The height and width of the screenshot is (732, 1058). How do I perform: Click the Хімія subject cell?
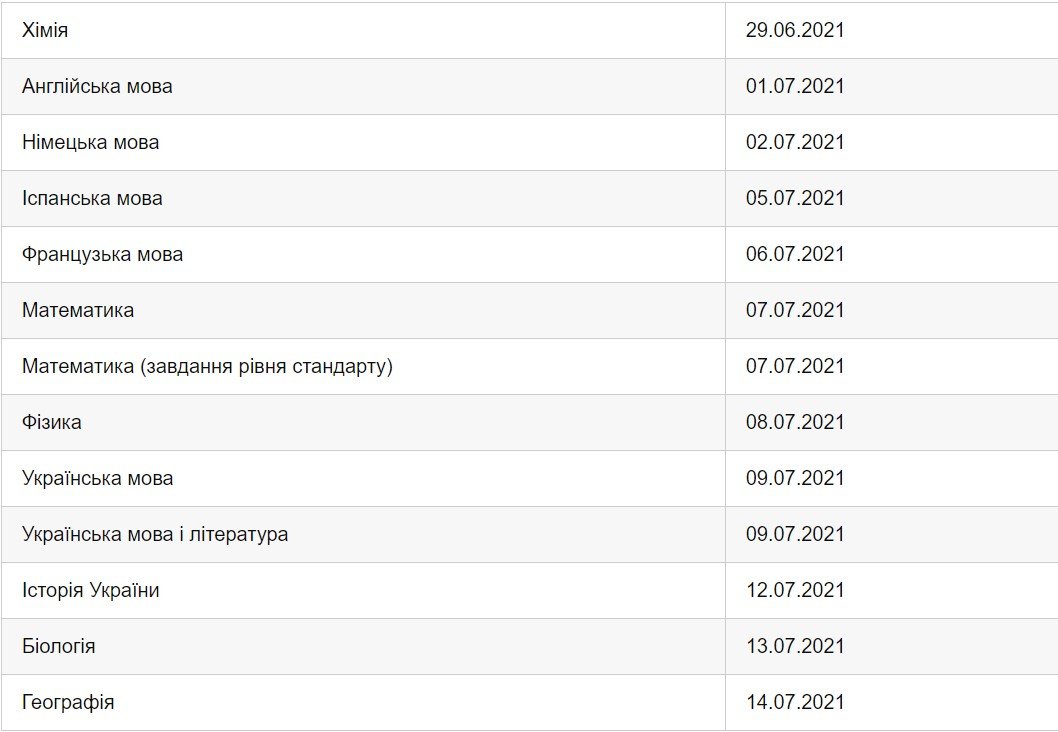45,30
